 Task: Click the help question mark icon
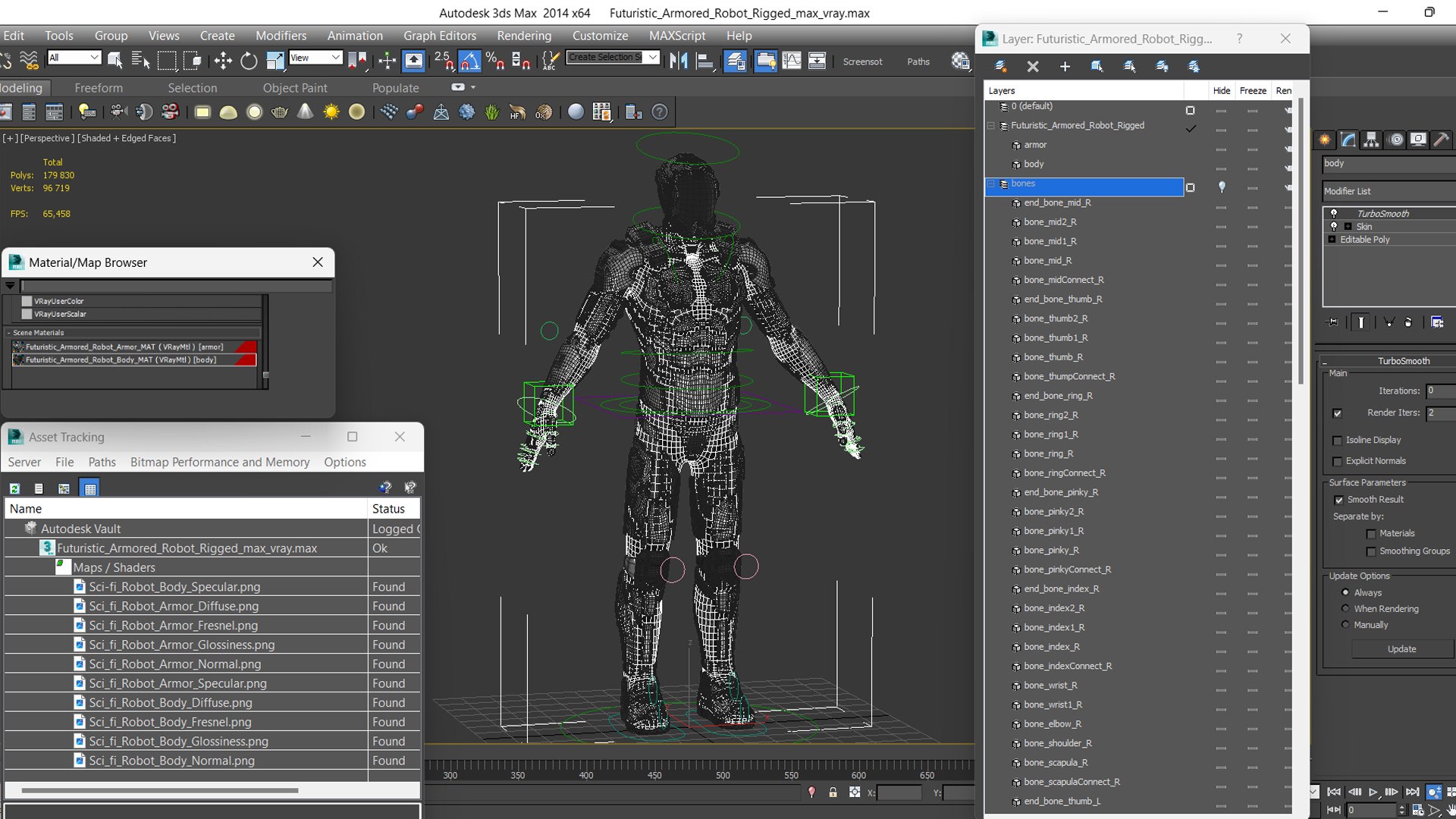(x=660, y=112)
